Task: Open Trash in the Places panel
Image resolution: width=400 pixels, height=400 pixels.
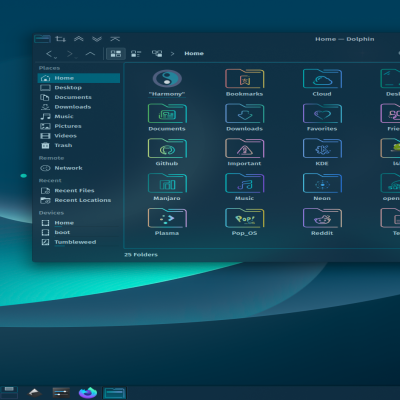Action: (79, 145)
